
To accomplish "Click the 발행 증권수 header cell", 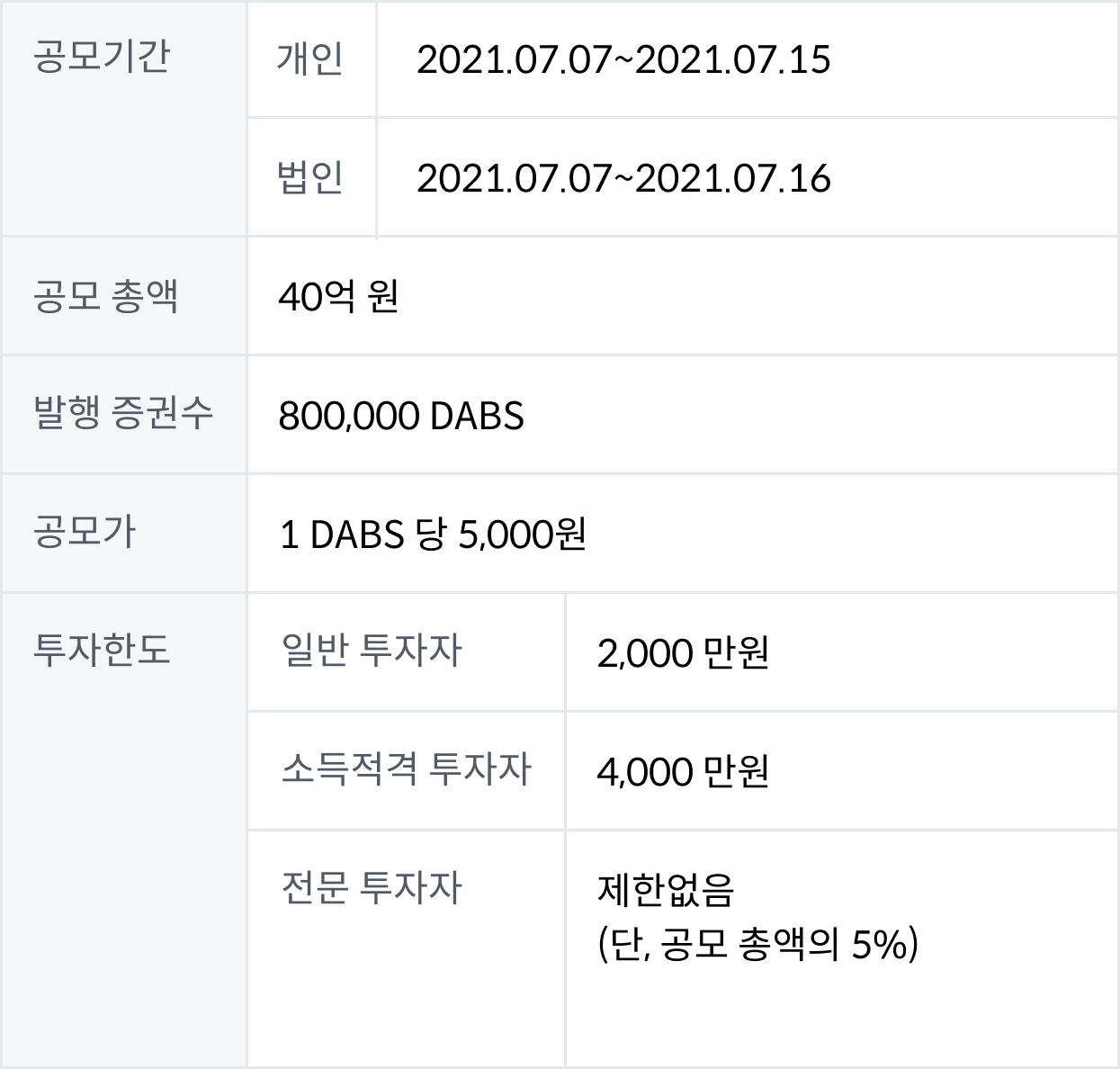I will pyautogui.click(x=124, y=414).
